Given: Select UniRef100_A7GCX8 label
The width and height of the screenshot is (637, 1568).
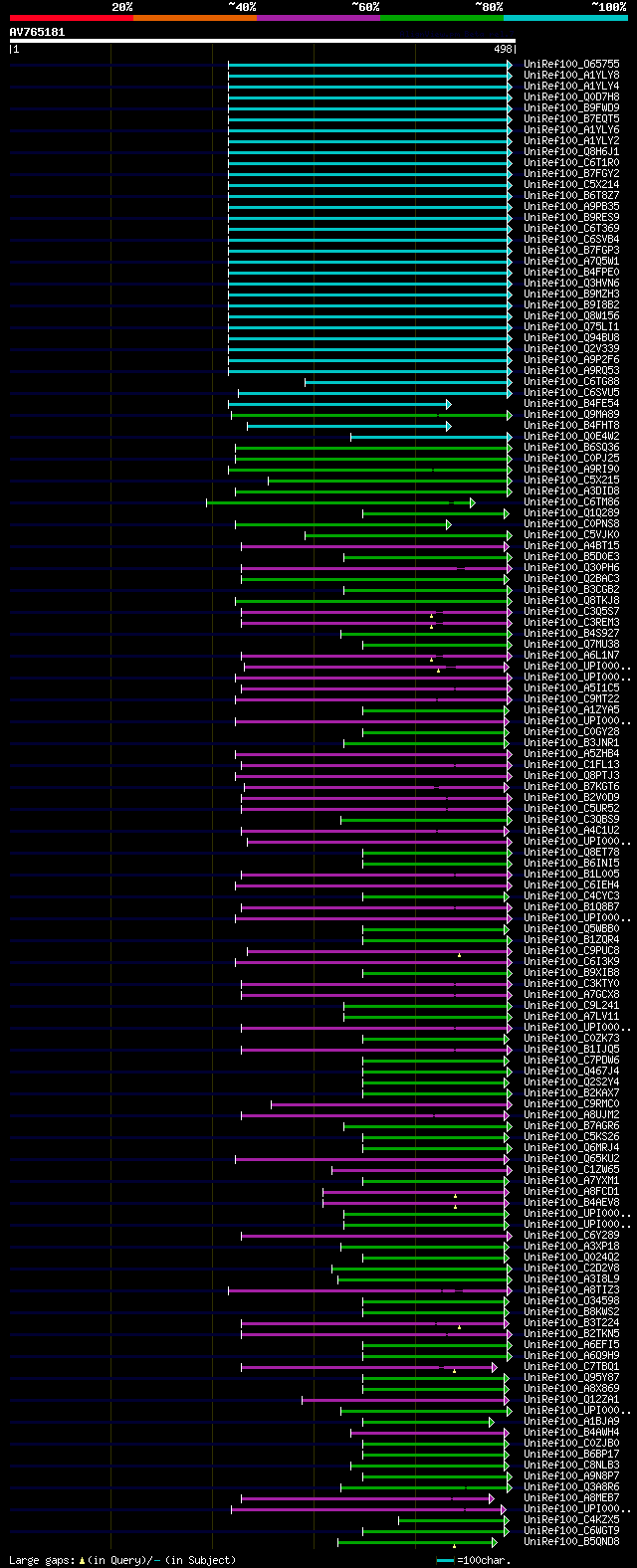Looking at the screenshot, I should point(572,995).
